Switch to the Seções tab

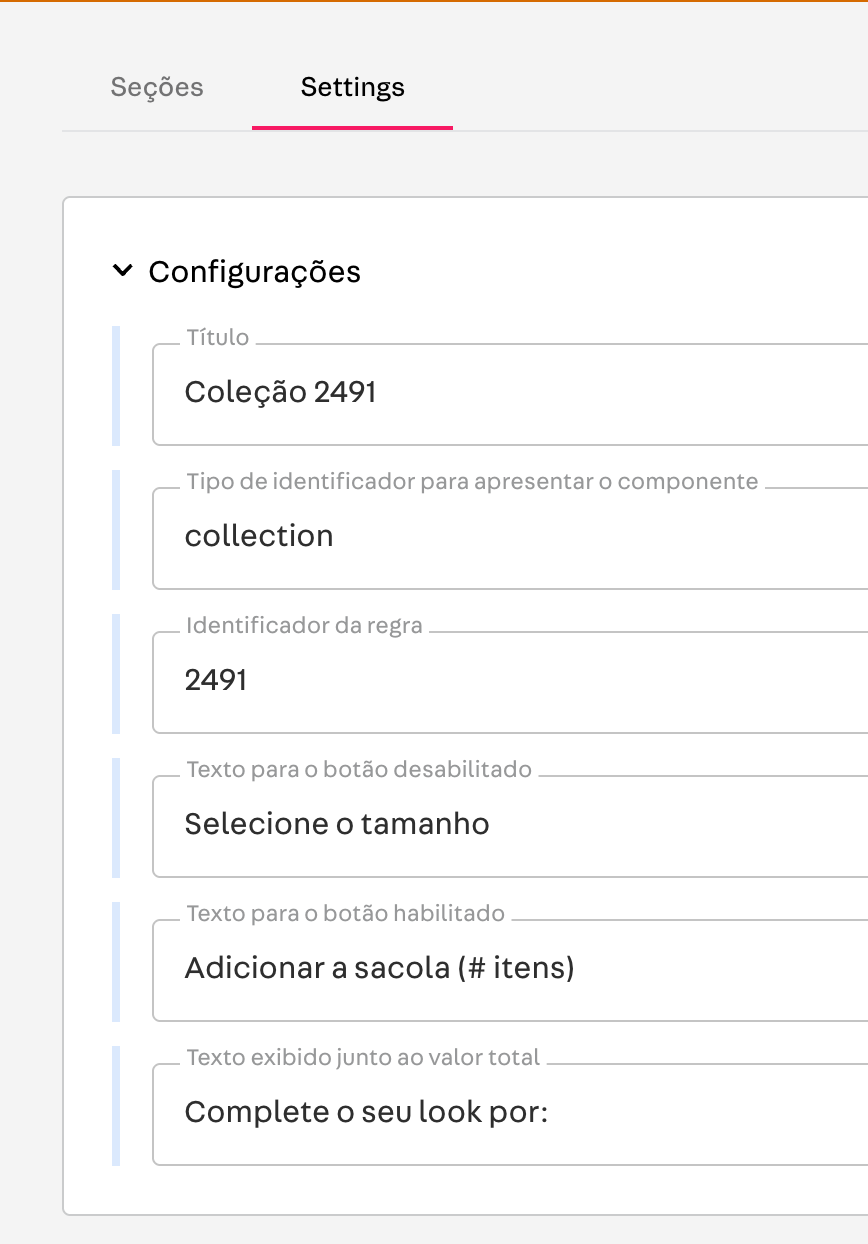click(x=157, y=88)
